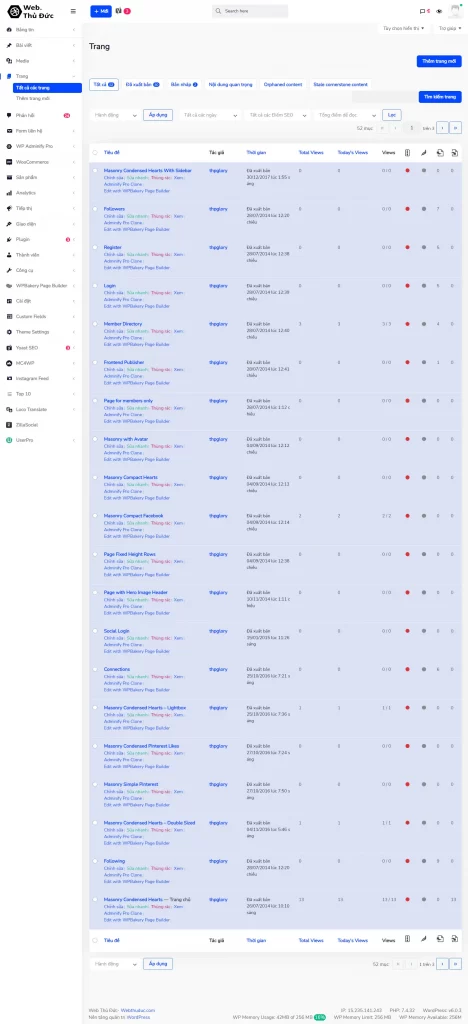Check the Register row checkbox
This screenshot has width=468, height=1024.
(95, 248)
